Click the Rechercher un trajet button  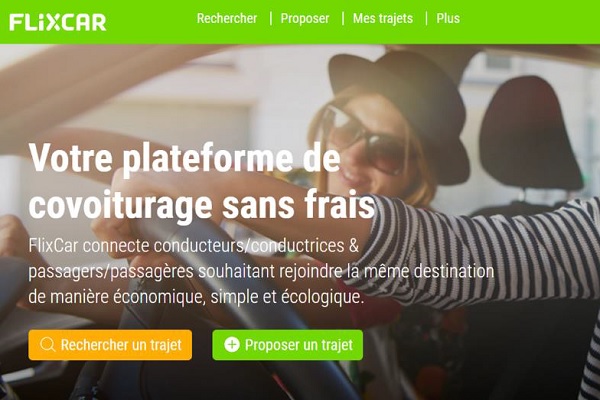point(110,345)
